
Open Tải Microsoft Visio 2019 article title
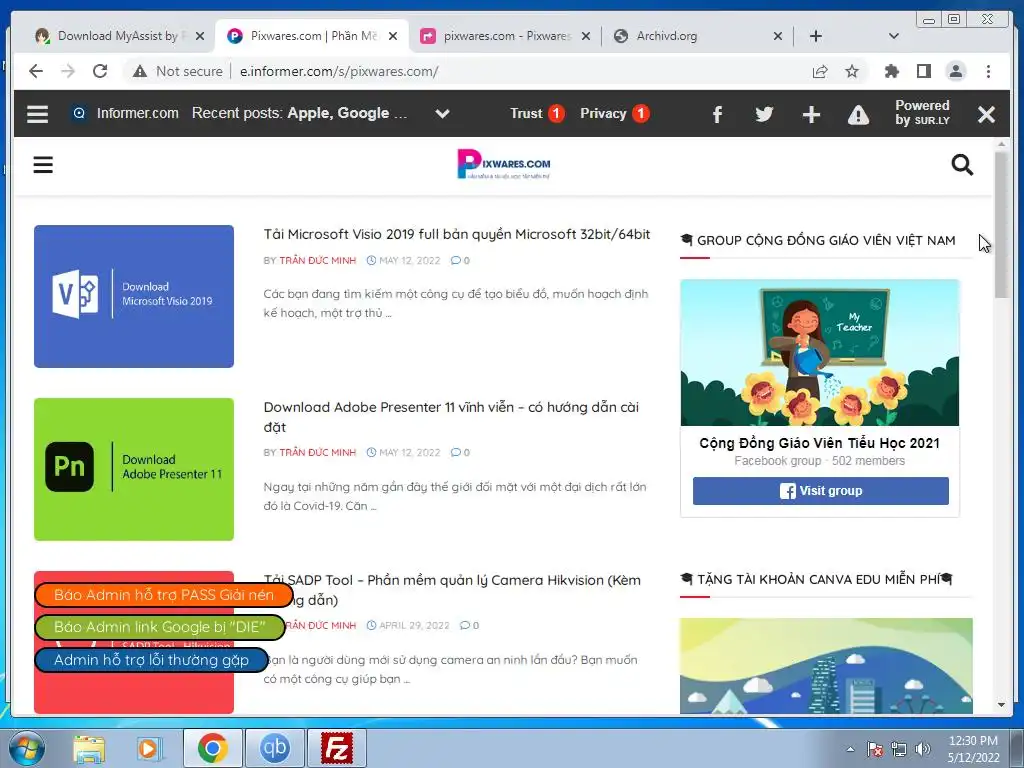[456, 234]
